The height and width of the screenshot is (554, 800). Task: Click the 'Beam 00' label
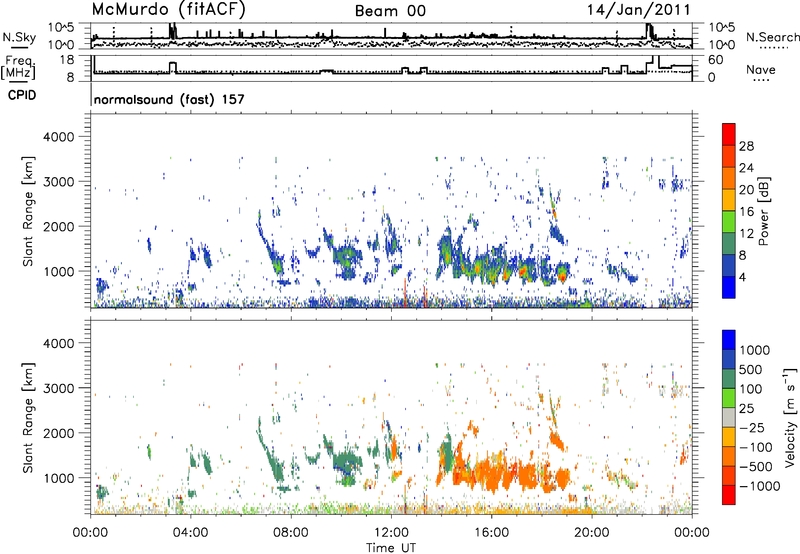pos(390,11)
